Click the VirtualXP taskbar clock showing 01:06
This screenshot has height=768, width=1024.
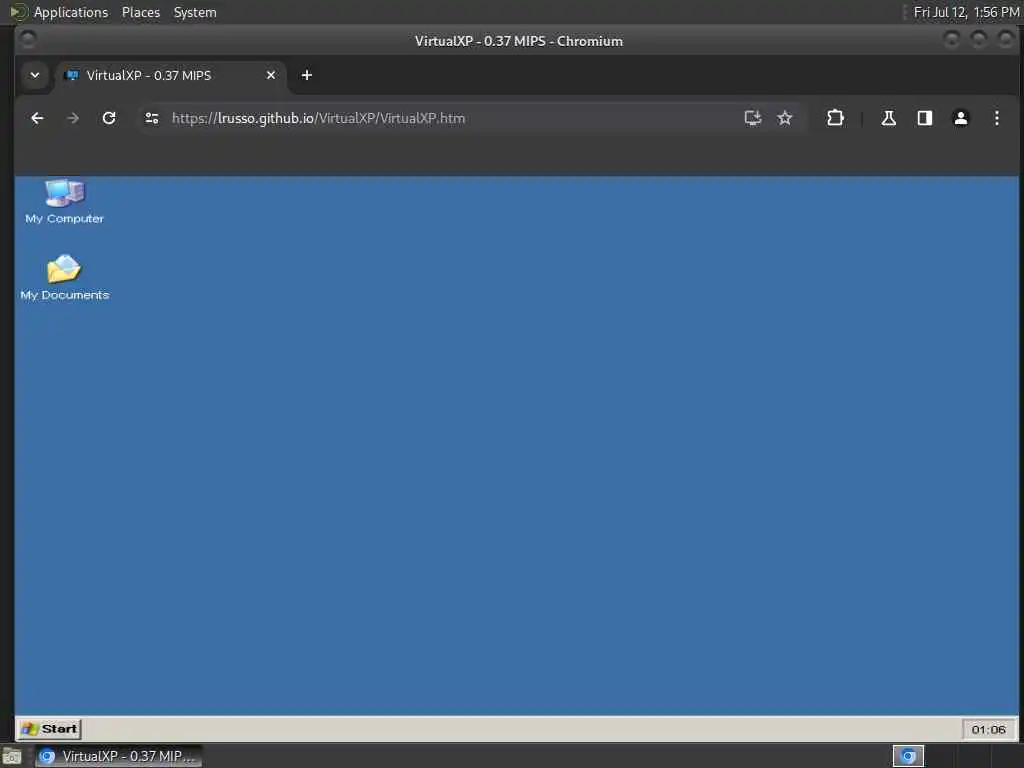pos(988,729)
